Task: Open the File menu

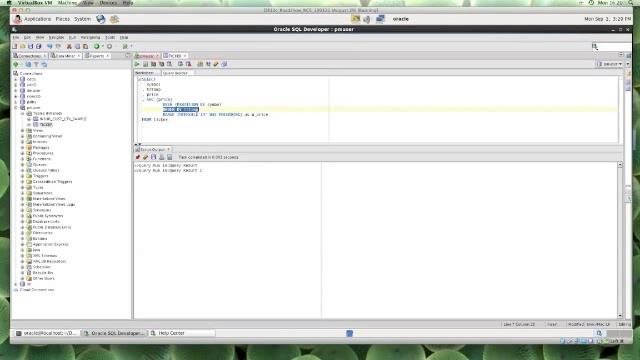Action: [x=16, y=38]
